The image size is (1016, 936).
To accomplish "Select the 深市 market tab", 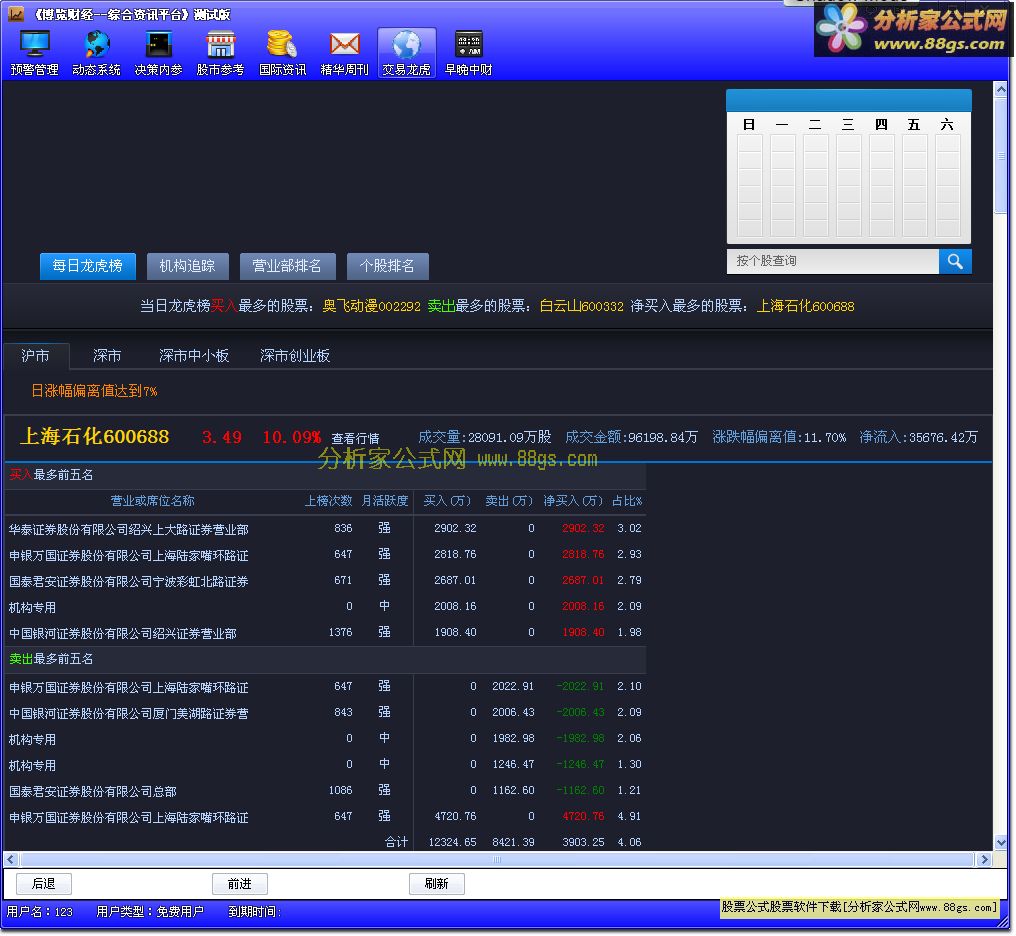I will 107,356.
